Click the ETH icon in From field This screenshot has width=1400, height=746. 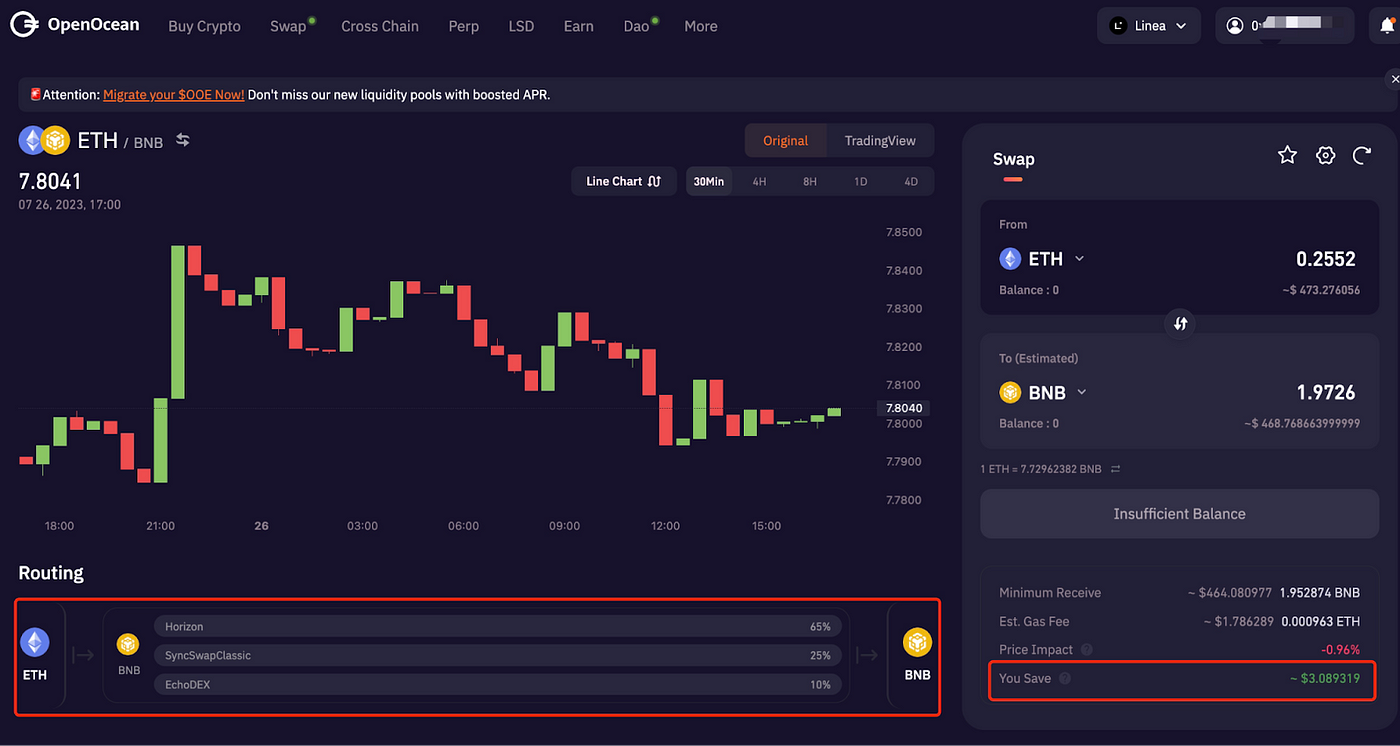[1010, 259]
